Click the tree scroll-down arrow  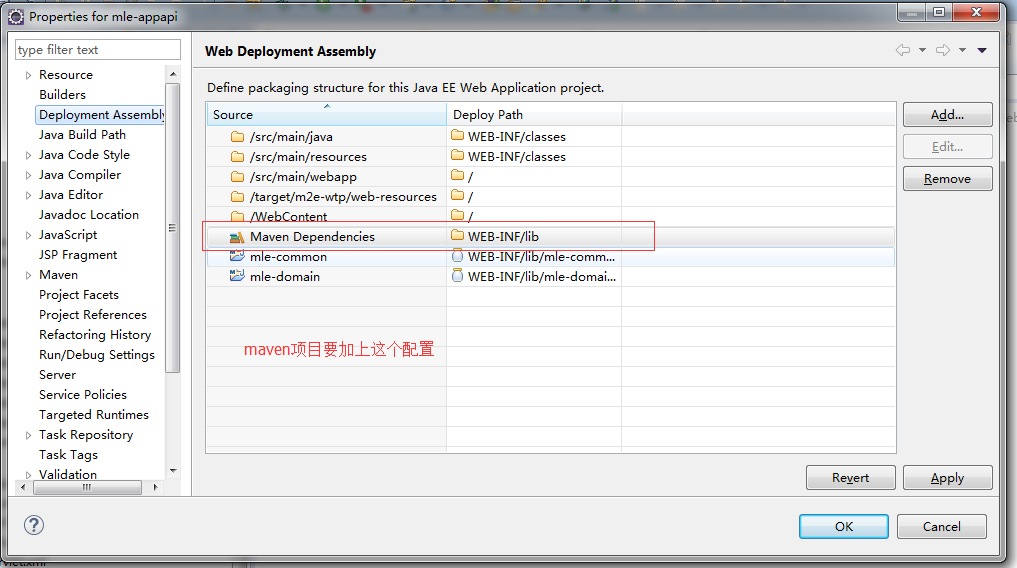pos(173,471)
